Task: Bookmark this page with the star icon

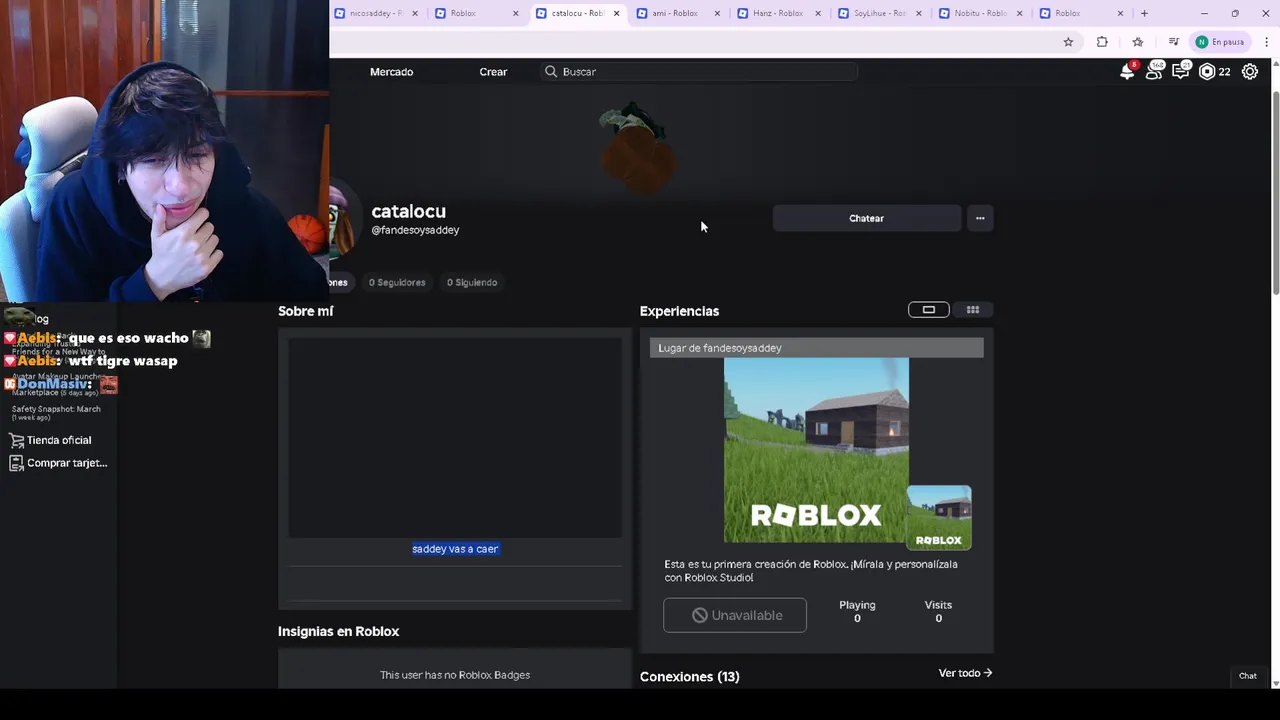Action: coord(1068,42)
